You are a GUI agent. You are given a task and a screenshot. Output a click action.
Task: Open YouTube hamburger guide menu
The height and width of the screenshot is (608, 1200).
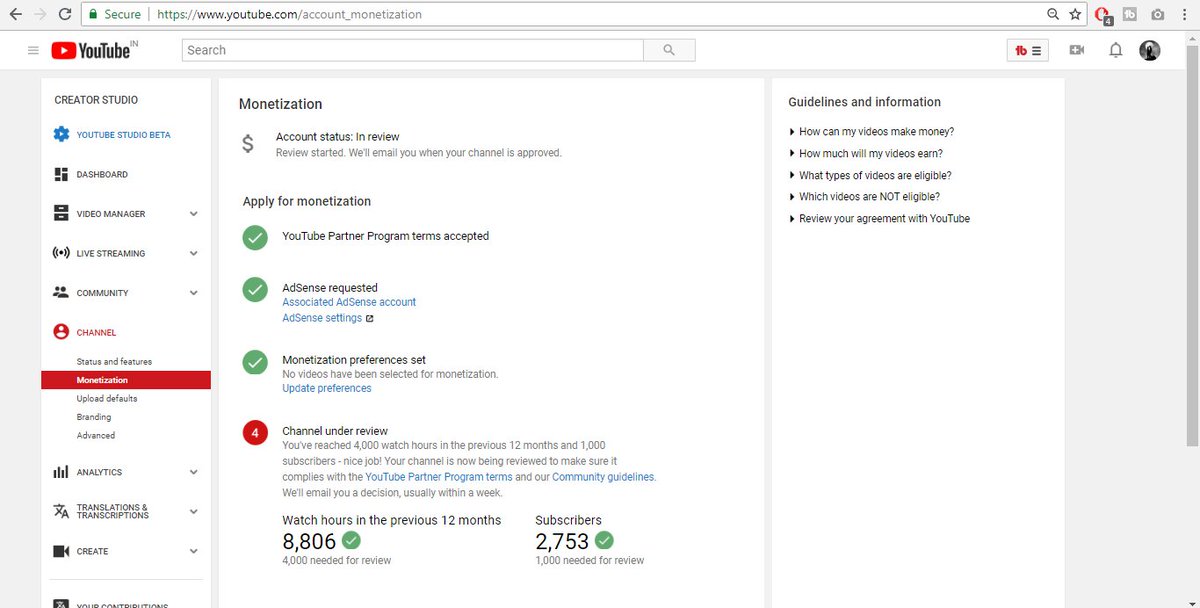33,50
